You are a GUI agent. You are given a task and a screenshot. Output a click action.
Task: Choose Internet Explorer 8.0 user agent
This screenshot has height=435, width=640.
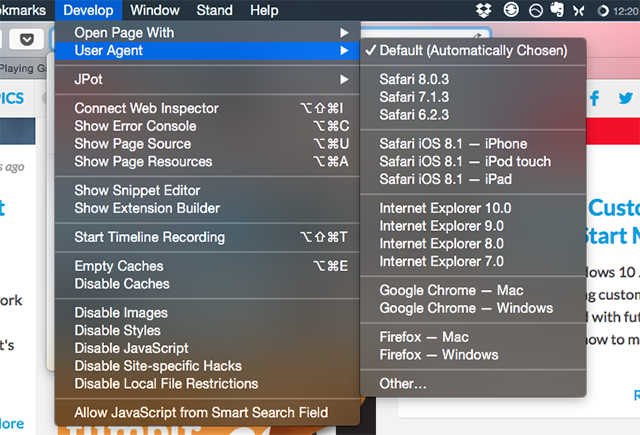473,244
